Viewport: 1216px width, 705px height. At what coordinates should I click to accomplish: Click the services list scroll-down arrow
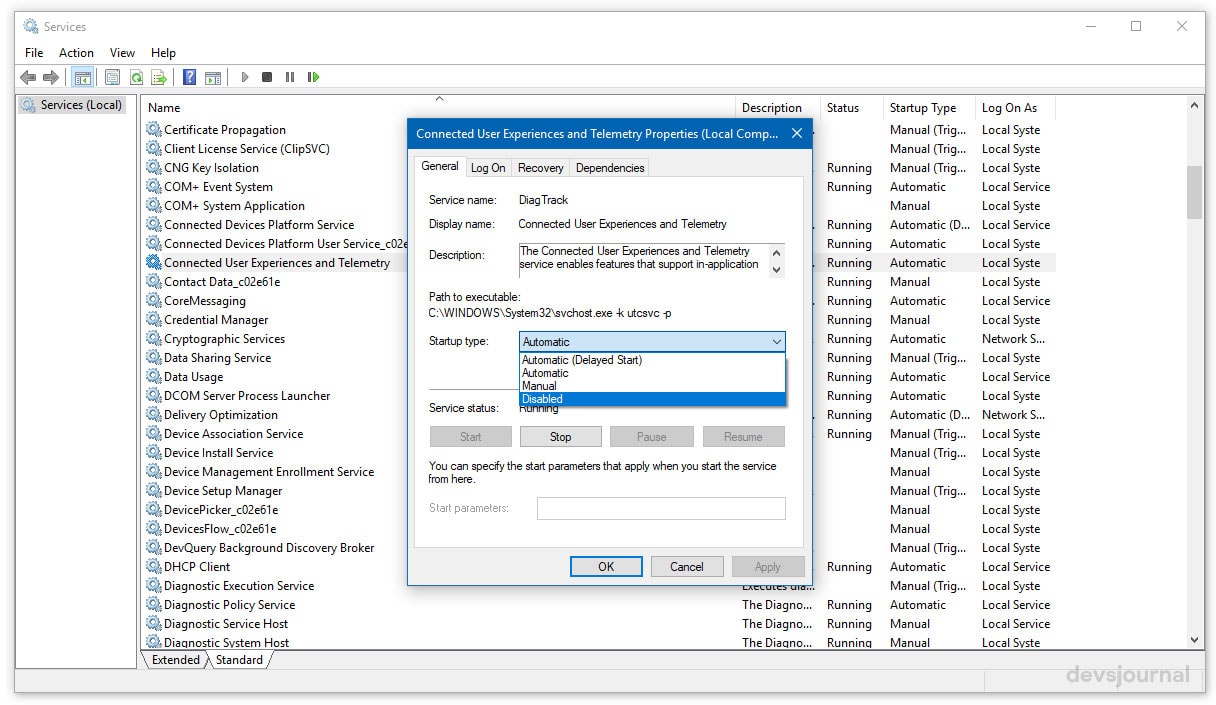1195,640
